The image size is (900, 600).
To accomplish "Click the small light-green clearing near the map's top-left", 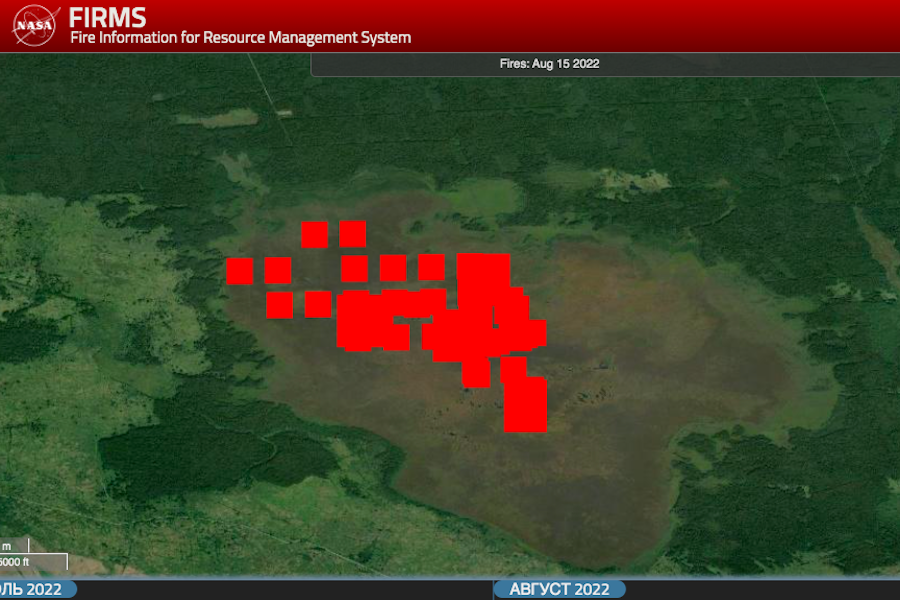I will [215, 117].
